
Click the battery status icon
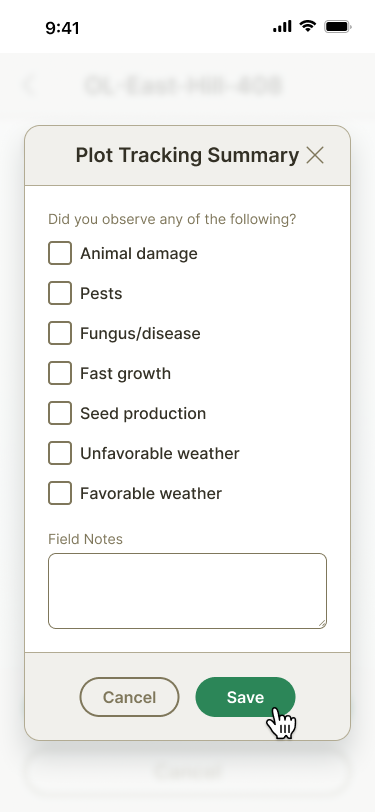tap(338, 26)
